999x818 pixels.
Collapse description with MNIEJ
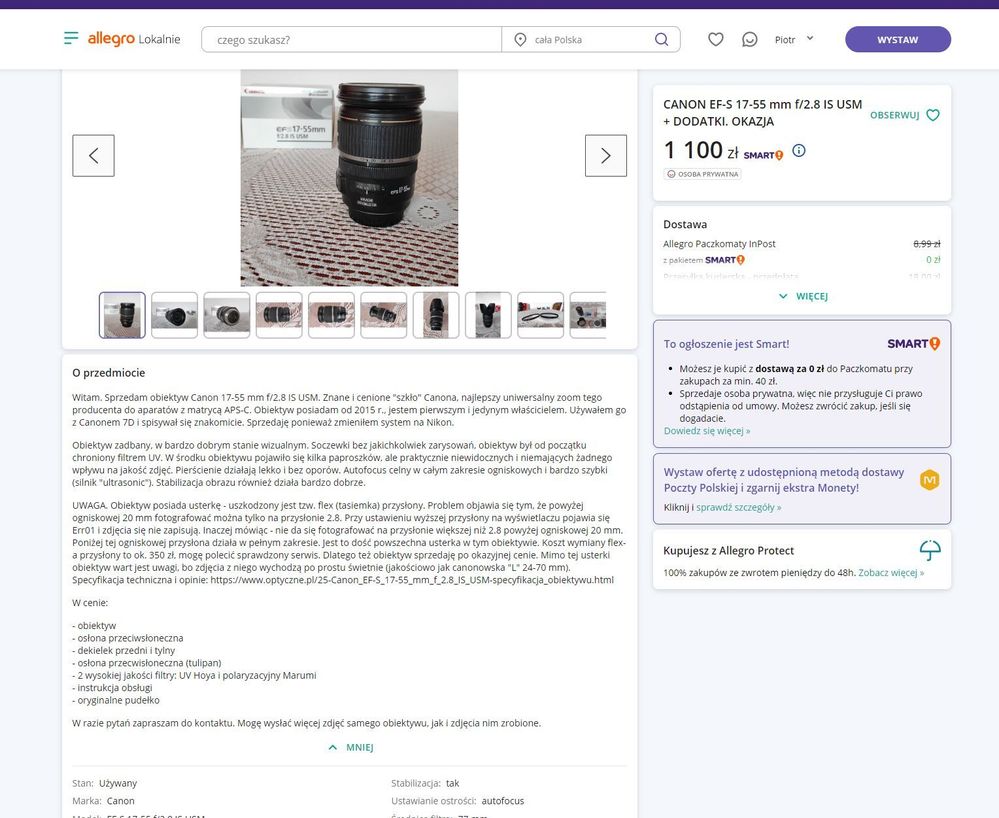pos(350,747)
